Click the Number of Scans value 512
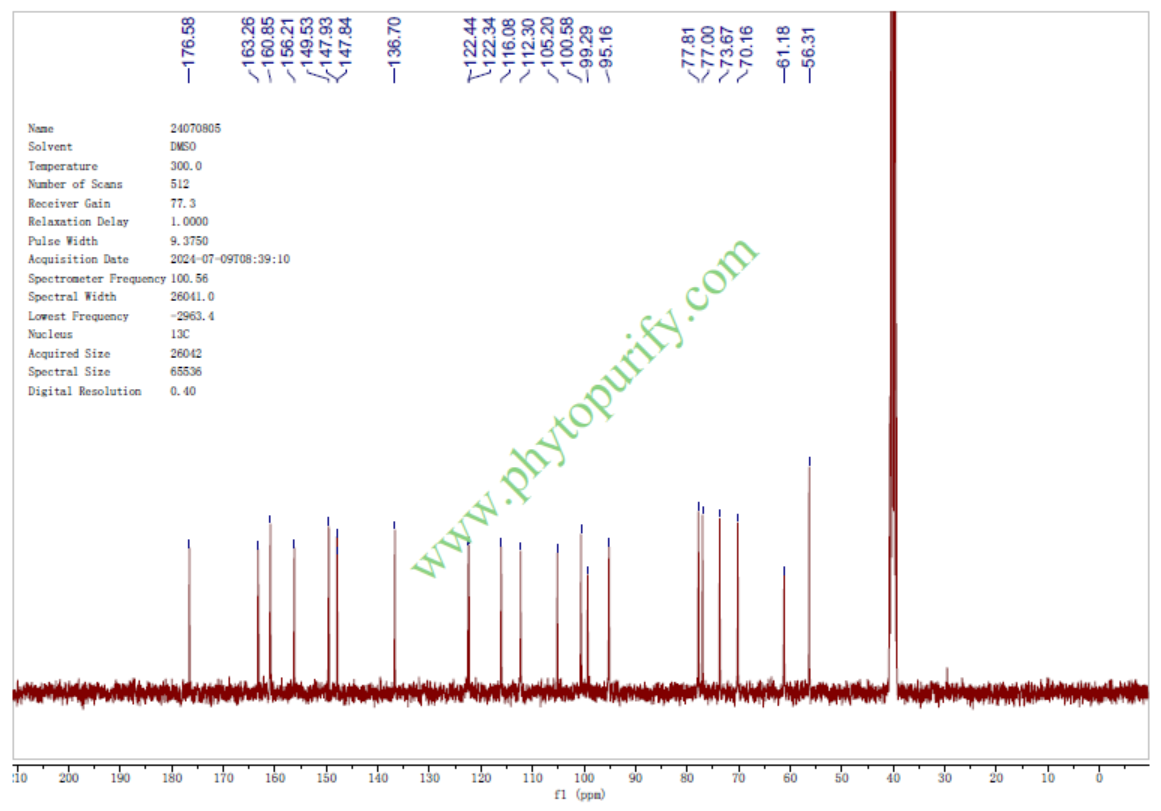The height and width of the screenshot is (811, 1161). tap(180, 184)
